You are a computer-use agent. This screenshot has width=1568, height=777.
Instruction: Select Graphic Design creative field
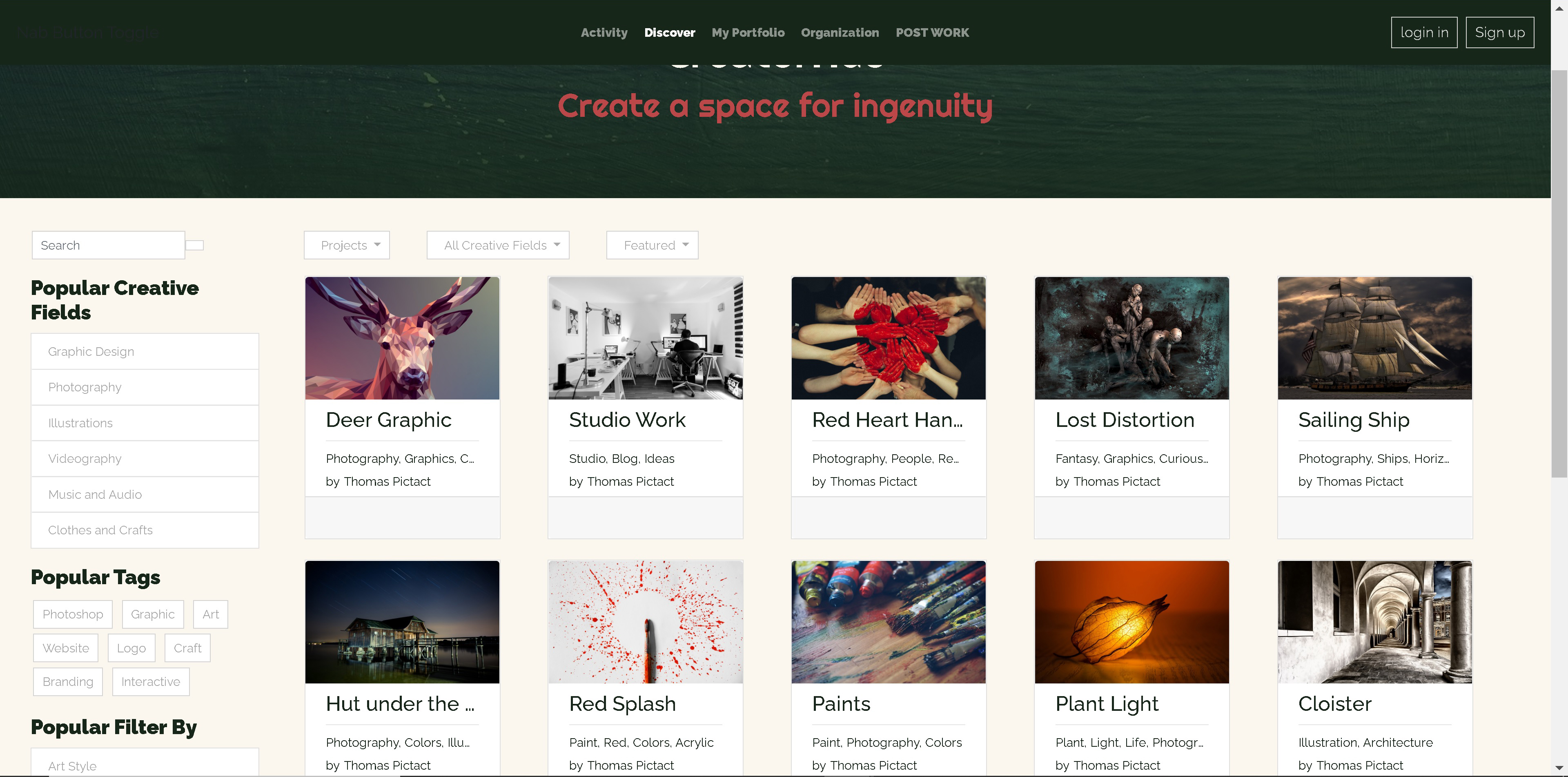coord(145,351)
